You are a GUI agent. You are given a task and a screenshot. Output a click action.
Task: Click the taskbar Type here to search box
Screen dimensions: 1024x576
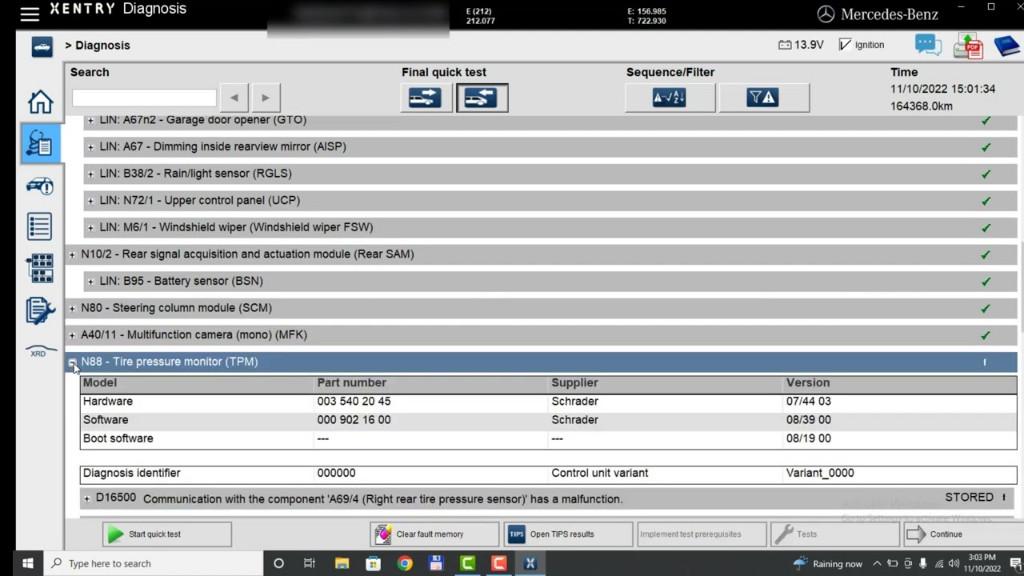(x=153, y=563)
